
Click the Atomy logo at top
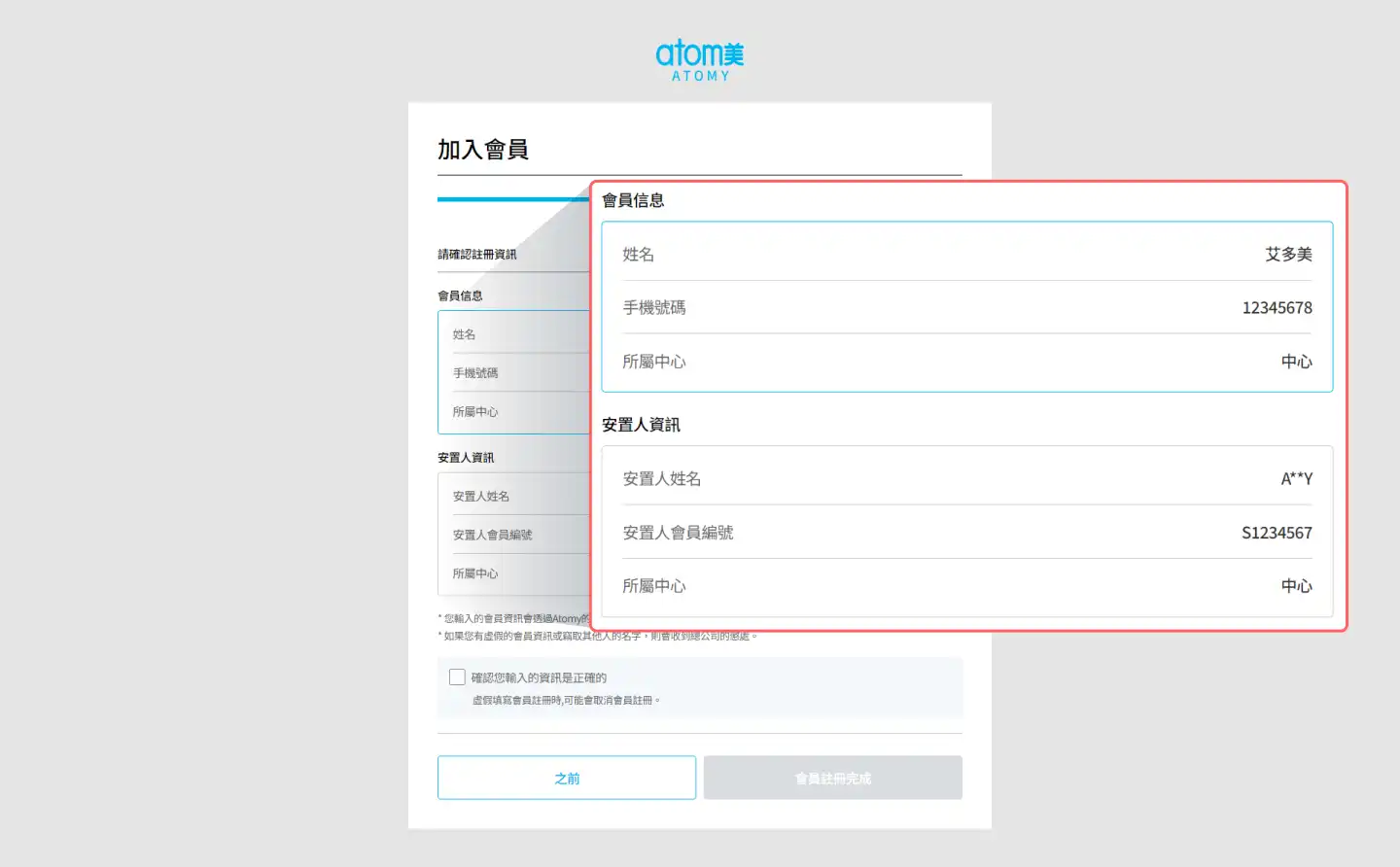[x=699, y=60]
